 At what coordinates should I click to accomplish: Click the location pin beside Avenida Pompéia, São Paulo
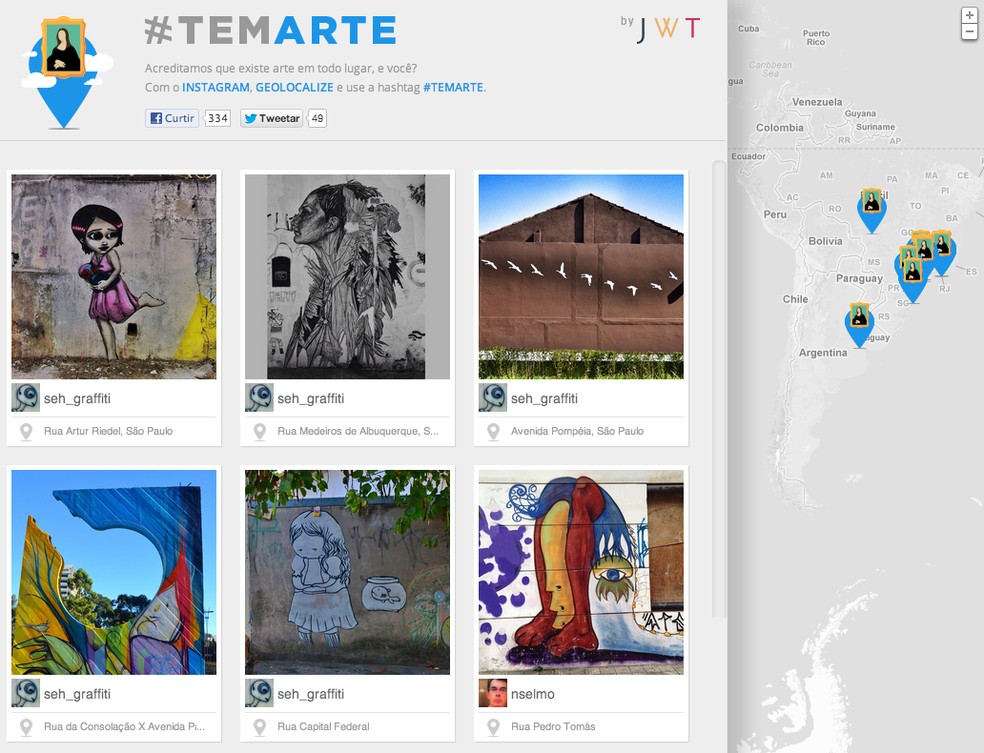tap(493, 432)
